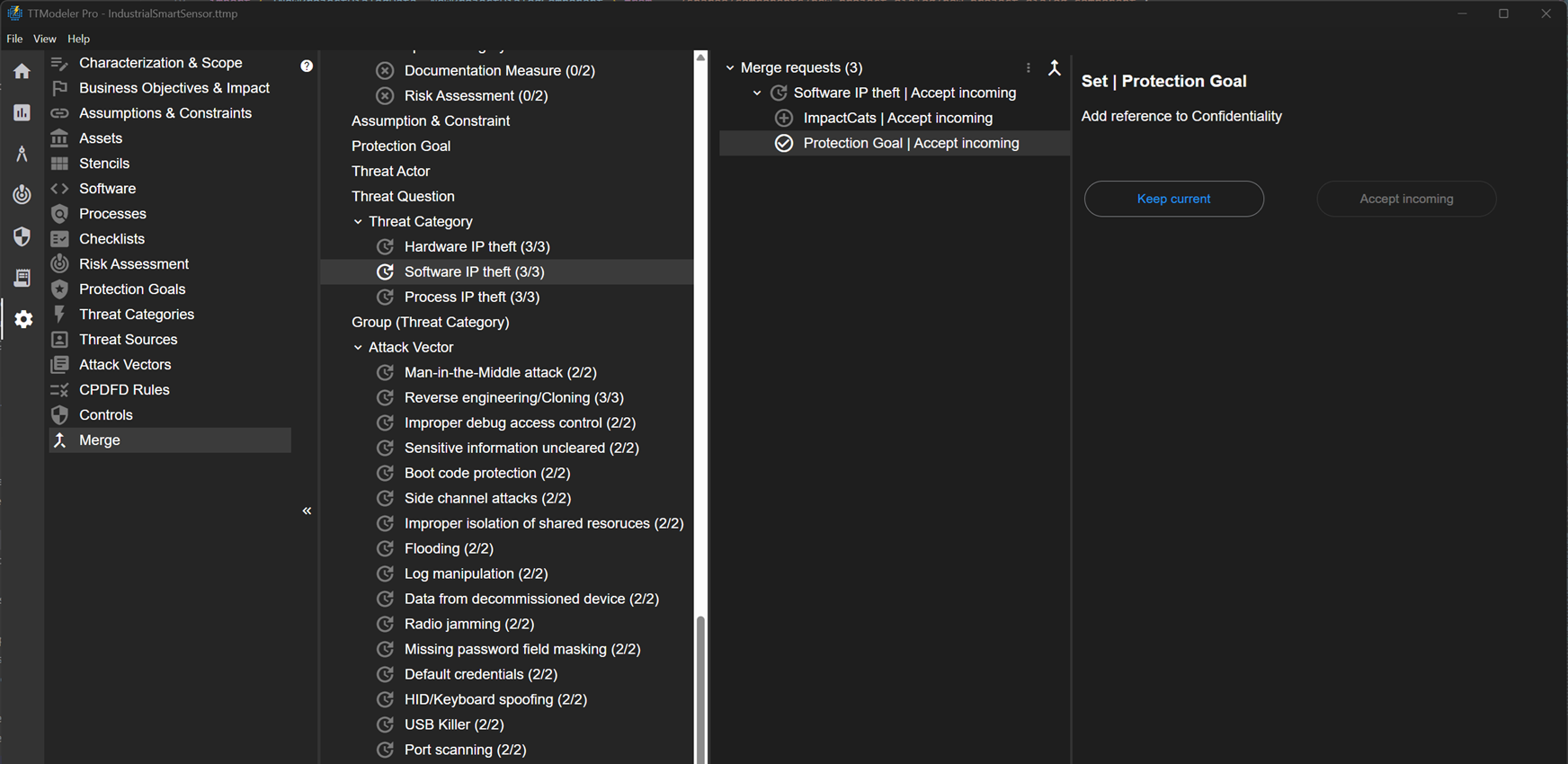The width and height of the screenshot is (1568, 764).
Task: Click the help question mark icon
Action: click(307, 66)
